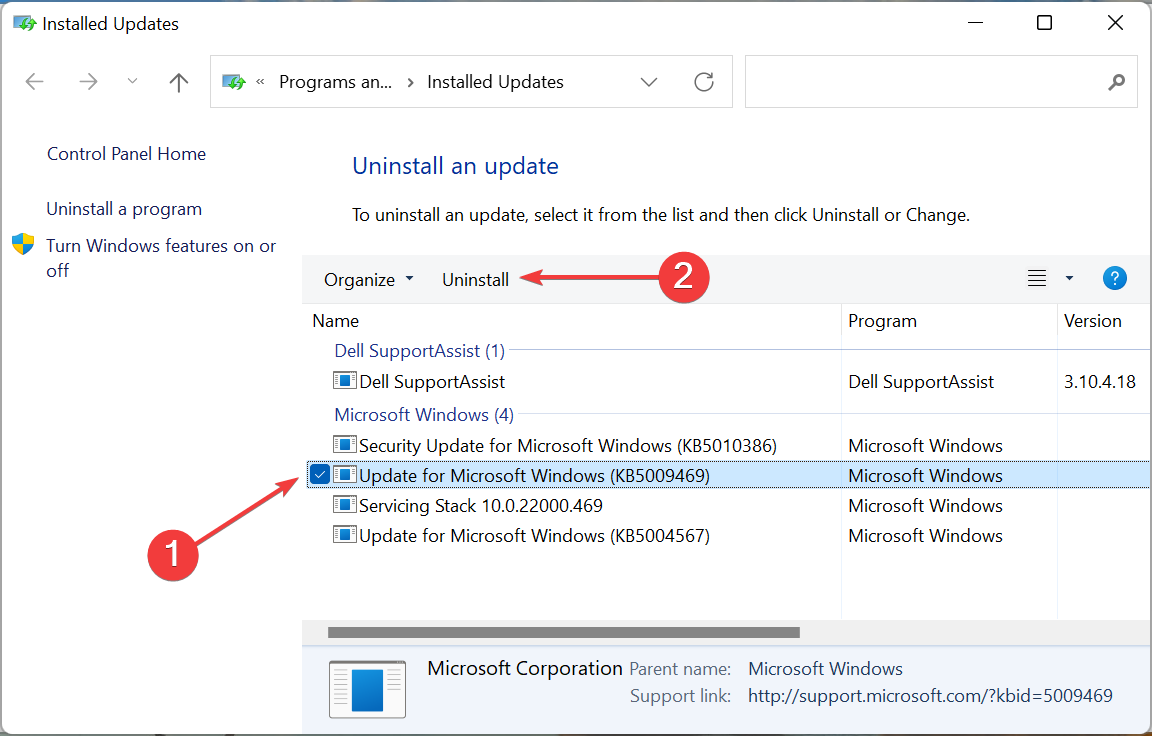Viewport: 1152px width, 736px height.
Task: Select the Dell SupportAssist update entry
Action: [432, 382]
